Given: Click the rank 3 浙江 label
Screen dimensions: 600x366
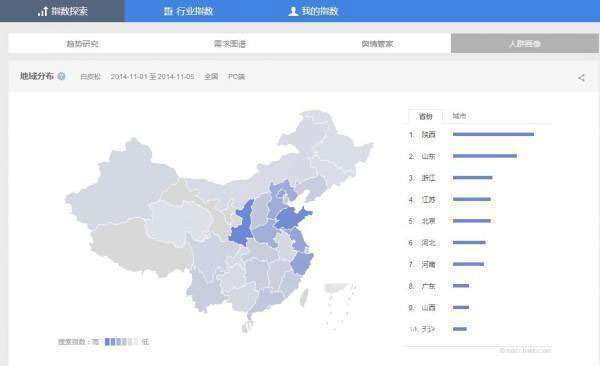Looking at the screenshot, I should 429,178.
